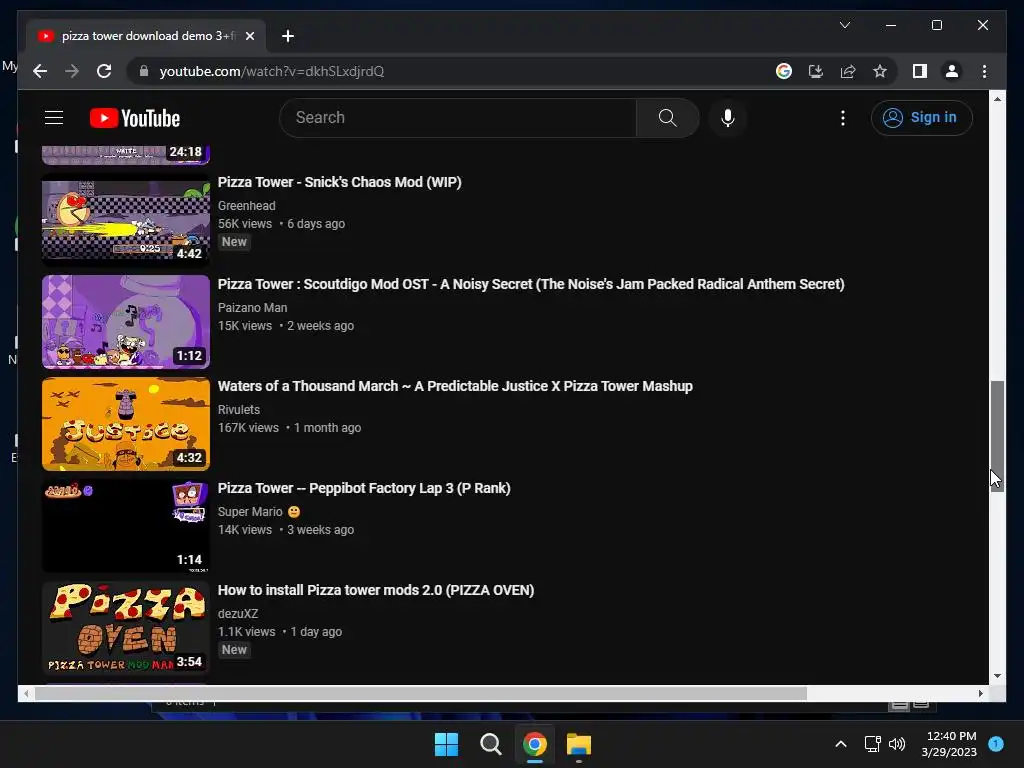Screen dimensions: 1024x768
Task: Open Windows taskbar search
Action: (x=490, y=744)
